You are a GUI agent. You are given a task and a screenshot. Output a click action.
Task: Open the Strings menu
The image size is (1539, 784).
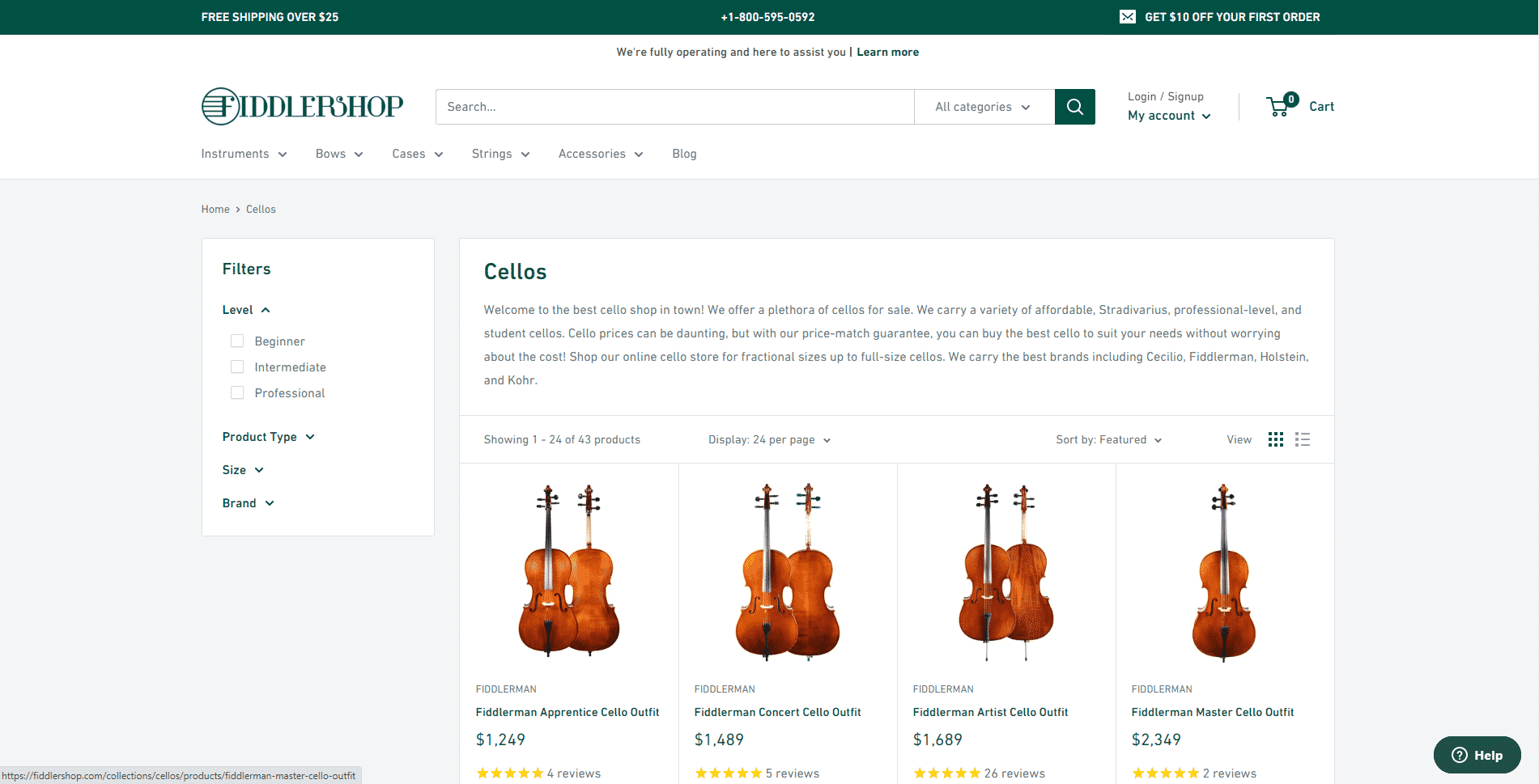[x=501, y=154]
